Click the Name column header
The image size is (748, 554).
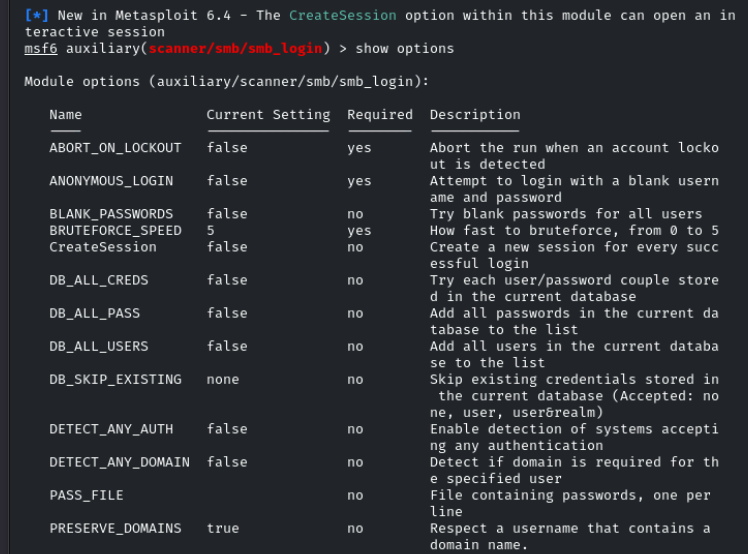tap(65, 115)
